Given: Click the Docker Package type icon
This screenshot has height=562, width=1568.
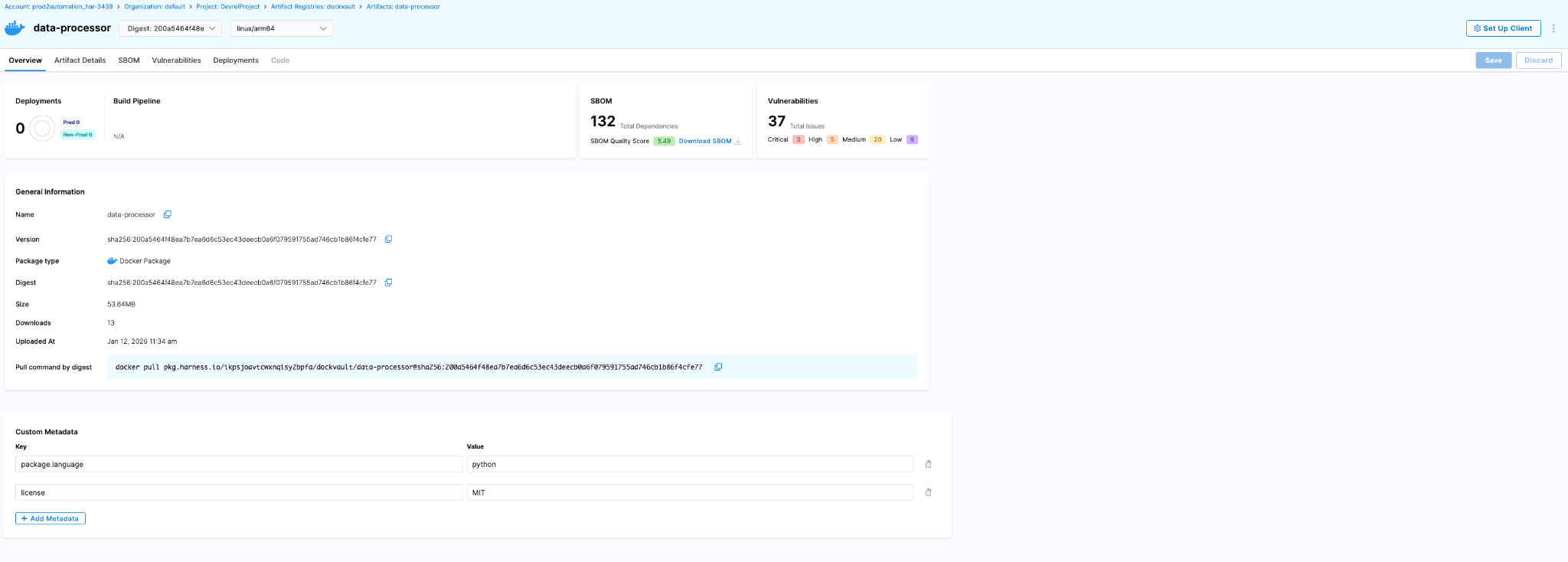Looking at the screenshot, I should click(112, 261).
